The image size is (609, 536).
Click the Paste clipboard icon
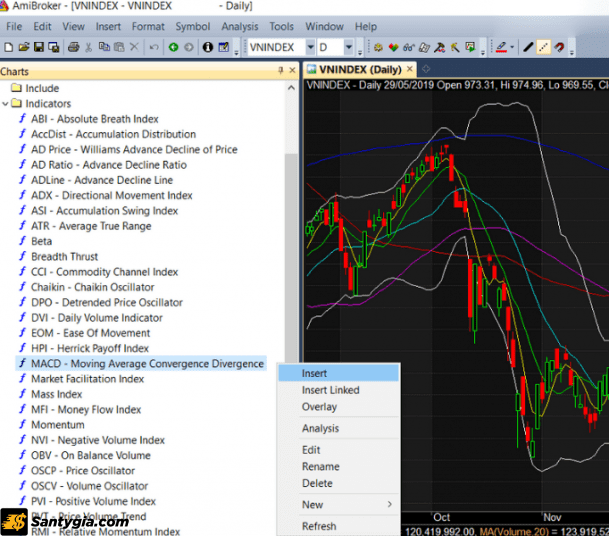[x=119, y=47]
